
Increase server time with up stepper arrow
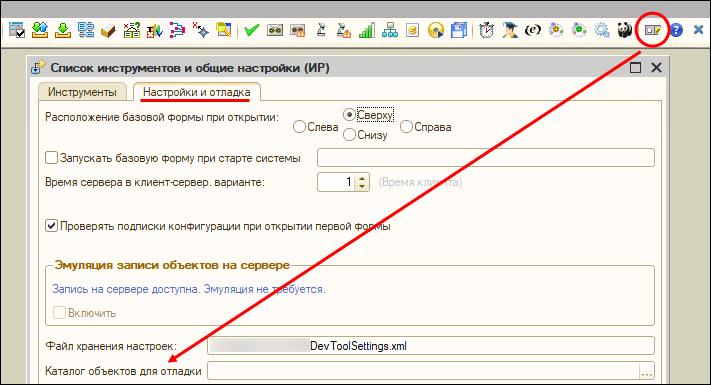[x=362, y=178]
